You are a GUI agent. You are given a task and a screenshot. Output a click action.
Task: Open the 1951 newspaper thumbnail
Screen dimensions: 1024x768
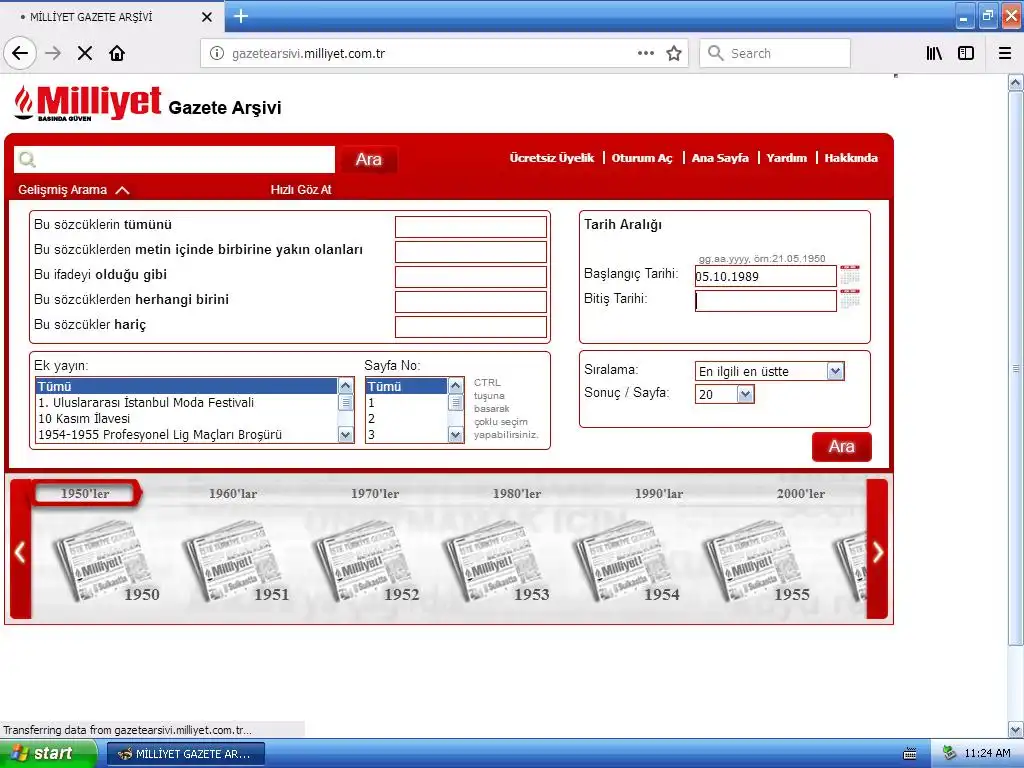point(236,562)
